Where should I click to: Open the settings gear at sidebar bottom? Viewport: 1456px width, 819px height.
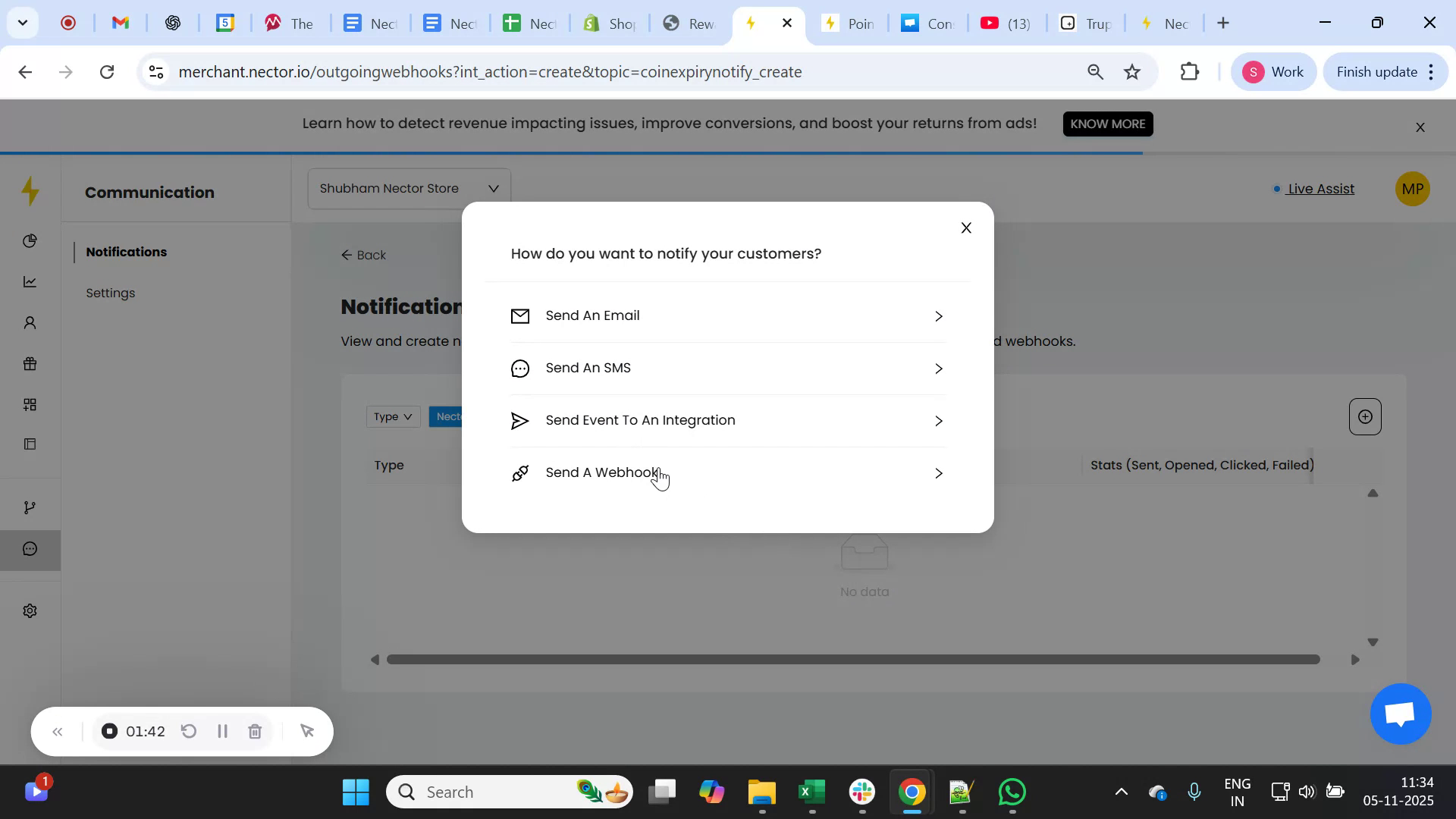point(30,610)
